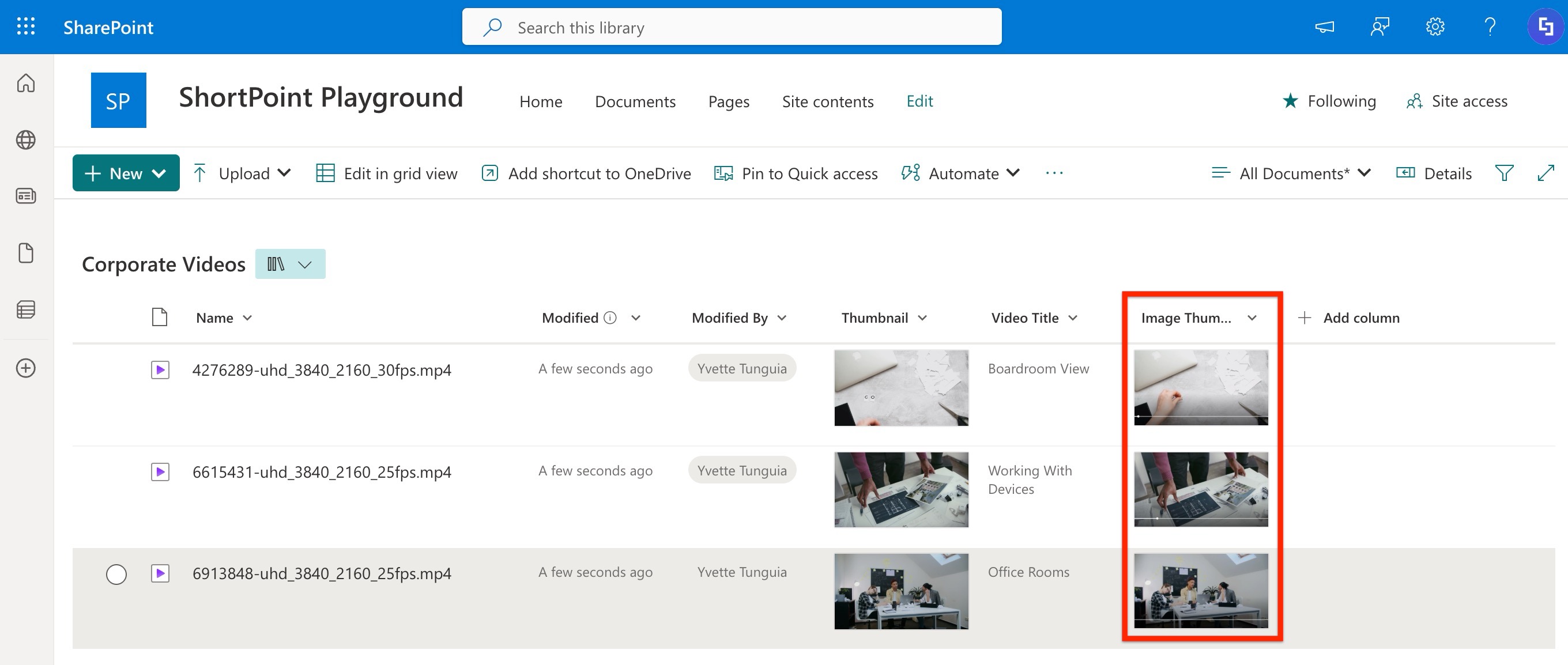Toggle Following for ShortPoint Playground
The image size is (1568, 665).
(1329, 100)
